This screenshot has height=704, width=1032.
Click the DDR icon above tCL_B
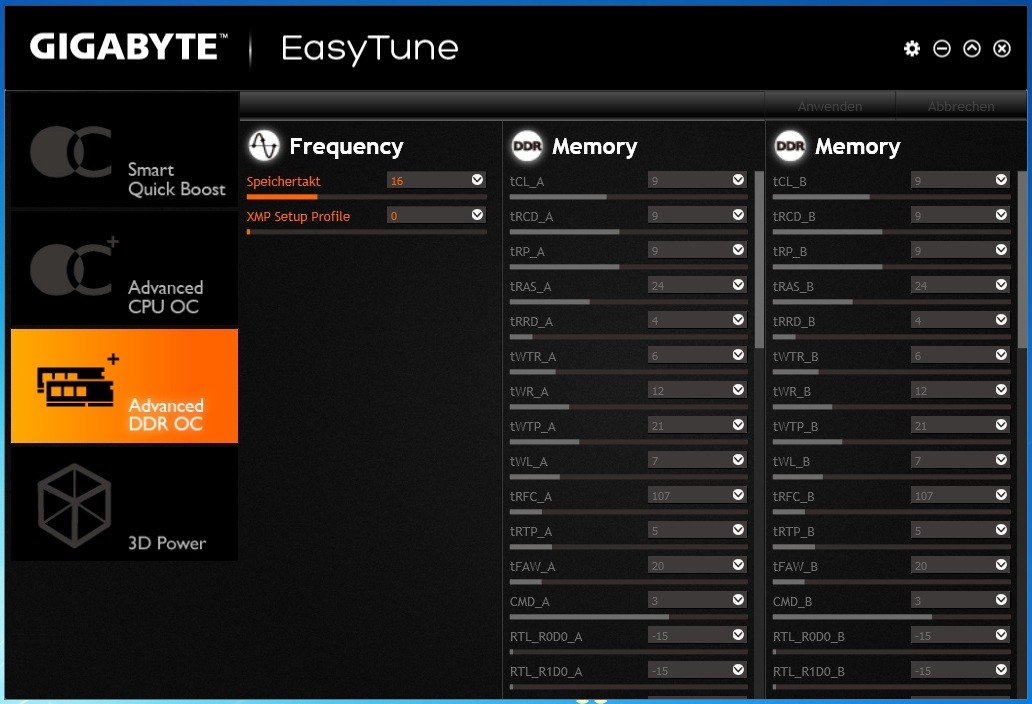click(x=790, y=145)
